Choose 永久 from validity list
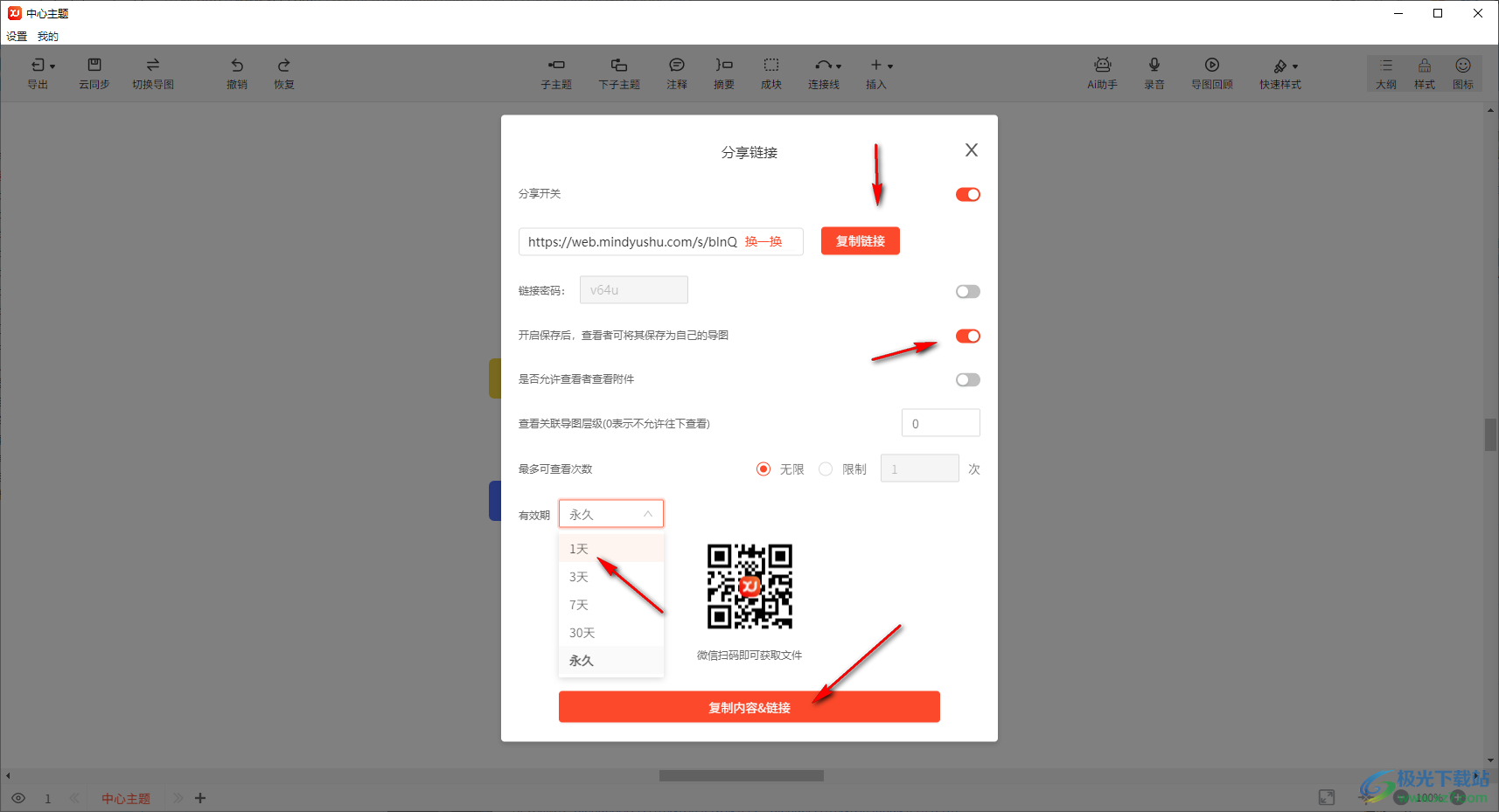 click(611, 661)
